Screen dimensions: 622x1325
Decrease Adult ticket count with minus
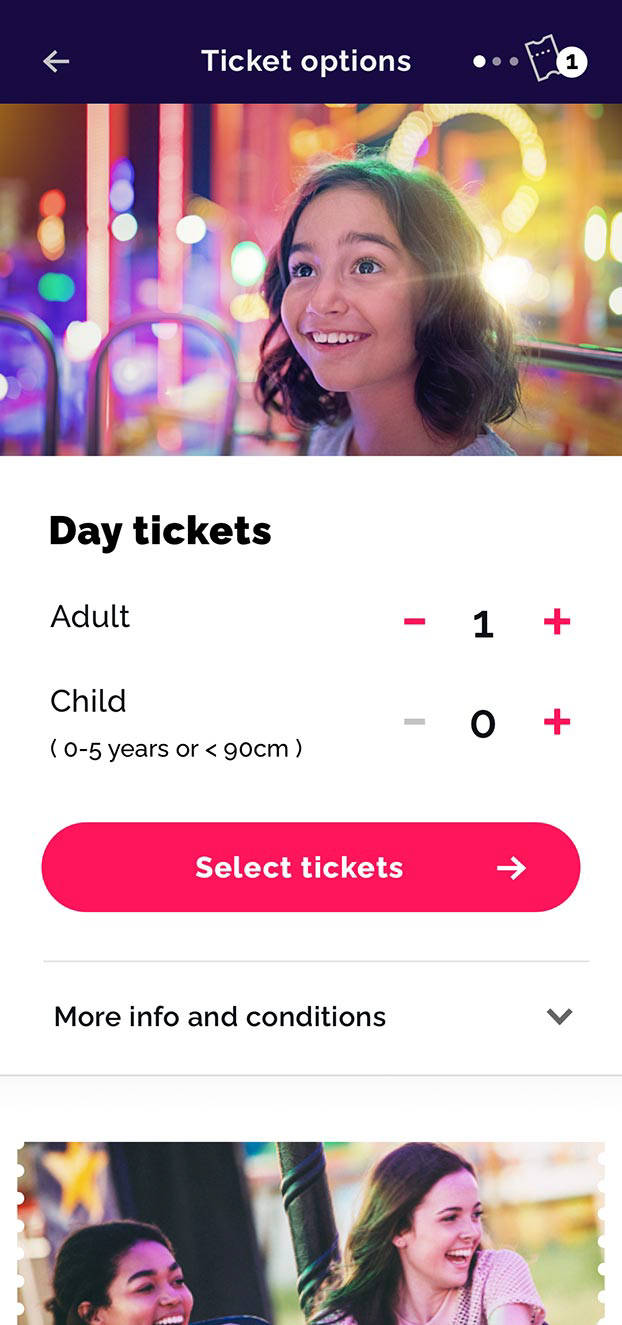414,622
